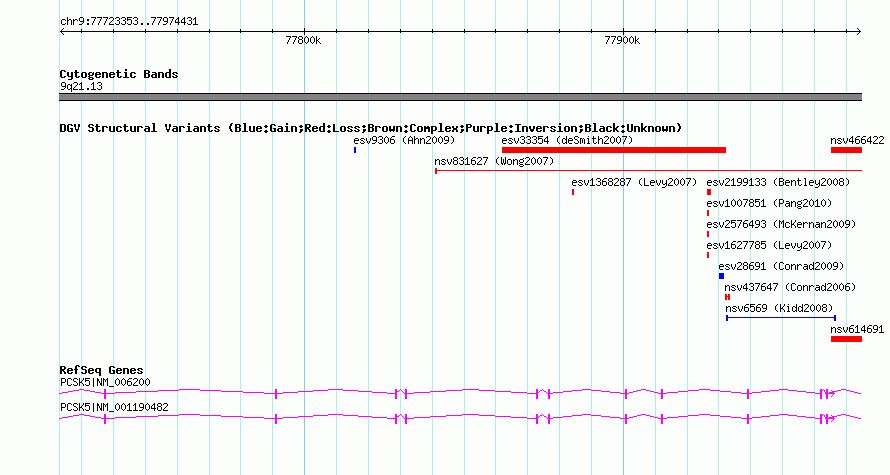Click nsv437647 (Conrad2006) label
The width and height of the screenshot is (890, 475).
pyautogui.click(x=790, y=287)
